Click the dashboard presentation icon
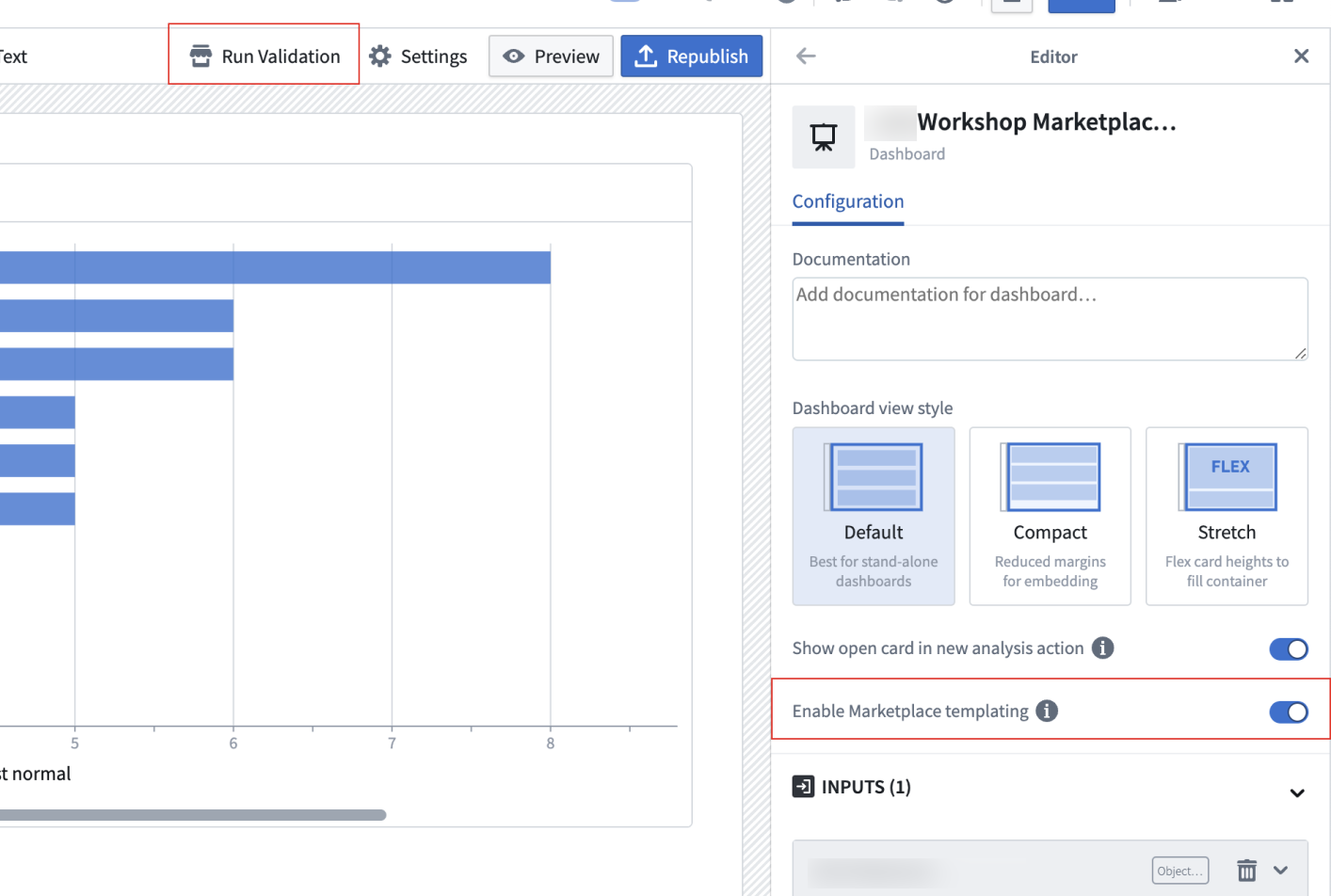 click(x=824, y=137)
